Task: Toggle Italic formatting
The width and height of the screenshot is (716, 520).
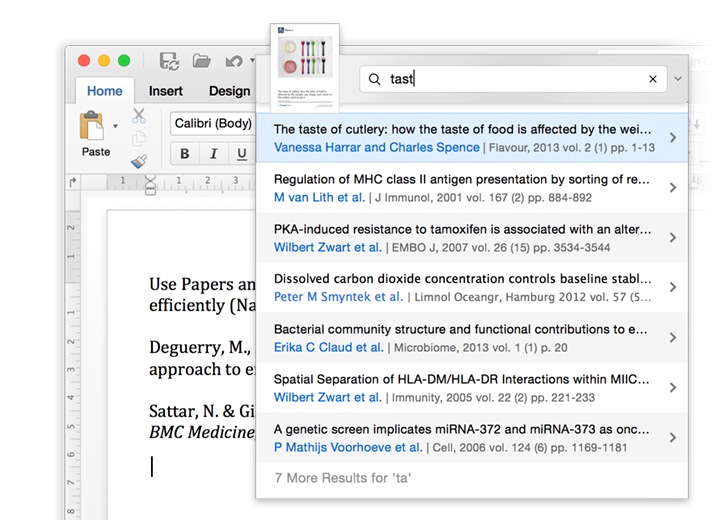Action: (213, 153)
